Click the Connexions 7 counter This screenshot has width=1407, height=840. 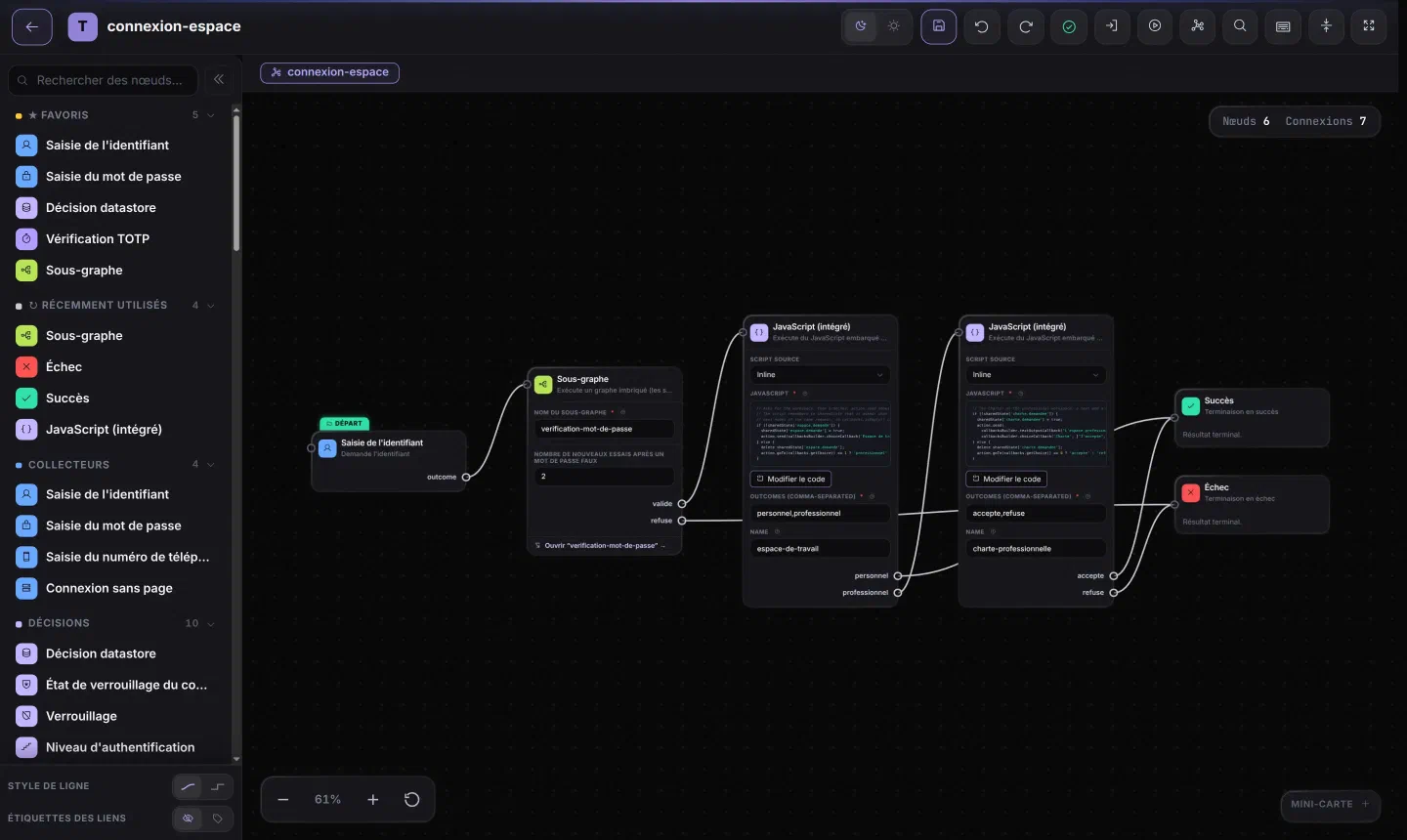pyautogui.click(x=1326, y=121)
